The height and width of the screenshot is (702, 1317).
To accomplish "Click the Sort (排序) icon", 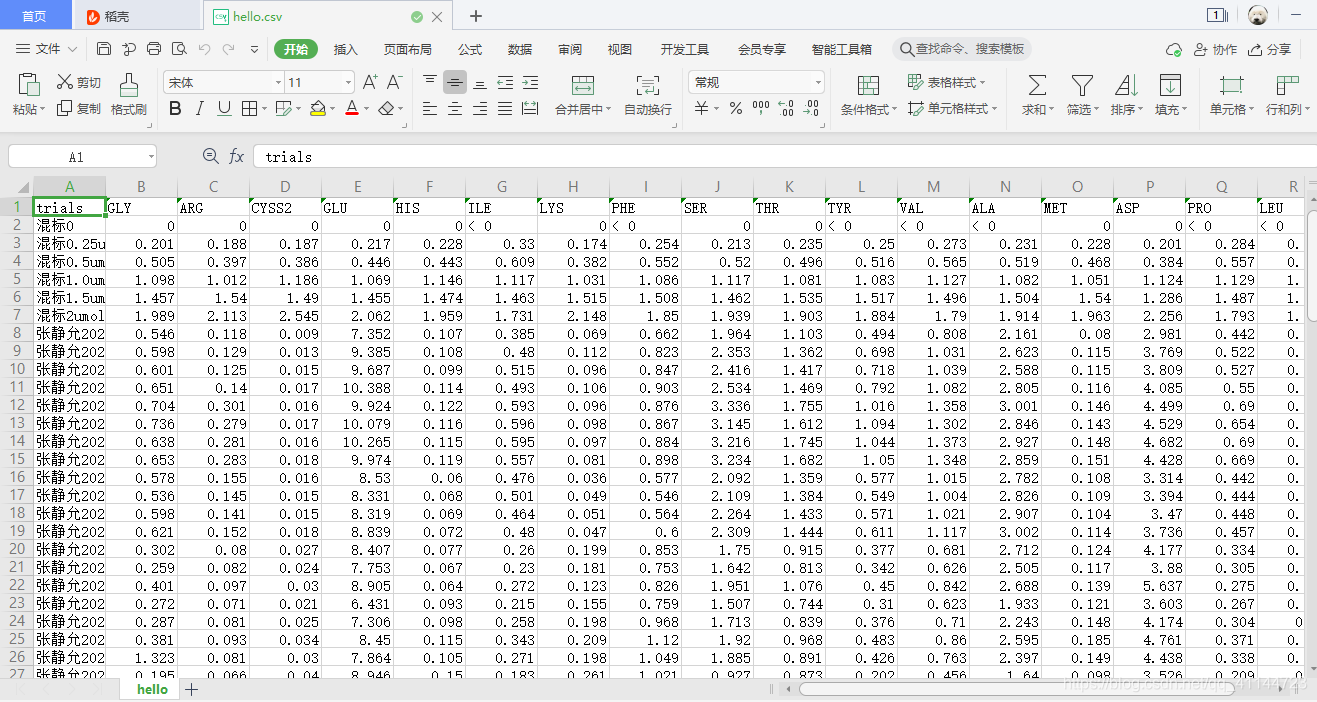I will point(1126,85).
